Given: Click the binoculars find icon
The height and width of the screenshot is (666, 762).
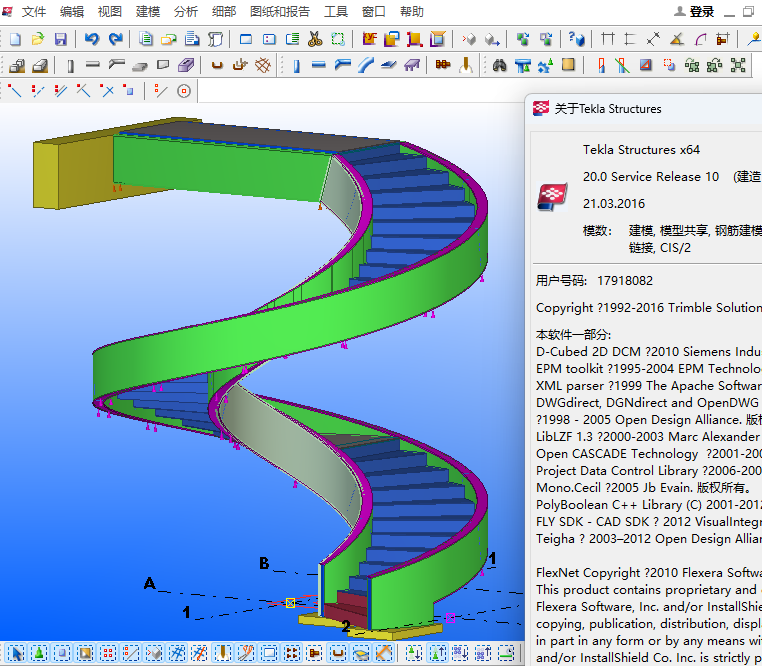Looking at the screenshot, I should (x=499, y=65).
